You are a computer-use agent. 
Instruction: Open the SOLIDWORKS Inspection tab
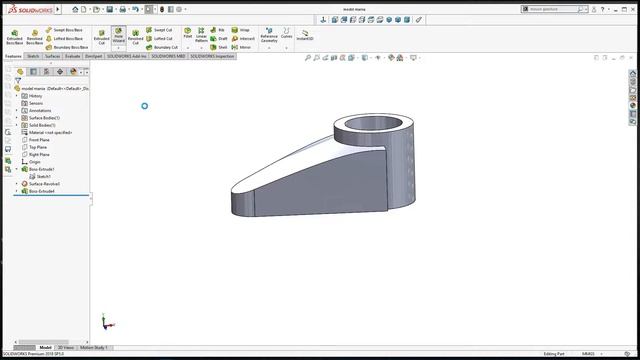point(212,56)
